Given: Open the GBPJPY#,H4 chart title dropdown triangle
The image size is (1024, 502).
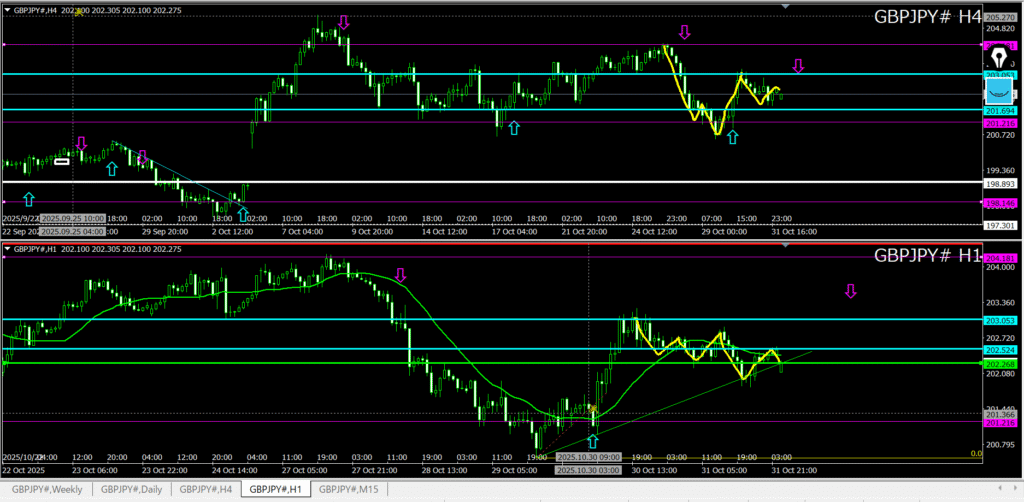Looking at the screenshot, I should click(x=7, y=10).
